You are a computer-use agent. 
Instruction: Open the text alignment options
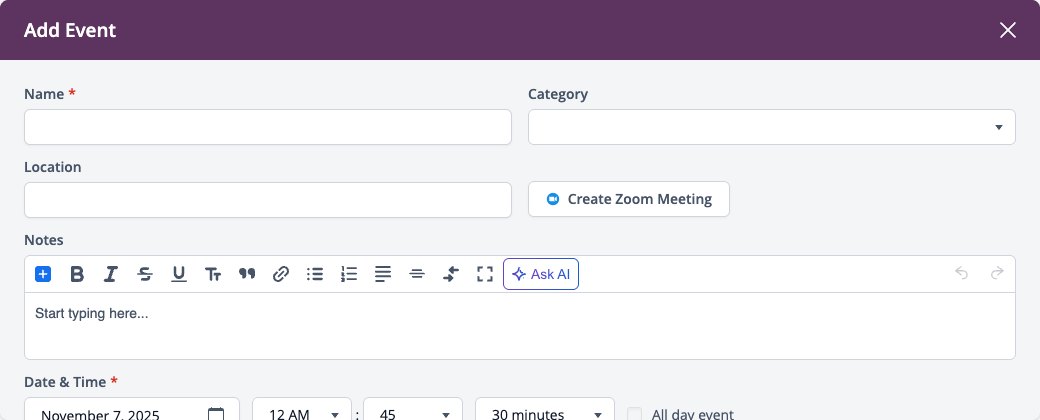click(383, 274)
